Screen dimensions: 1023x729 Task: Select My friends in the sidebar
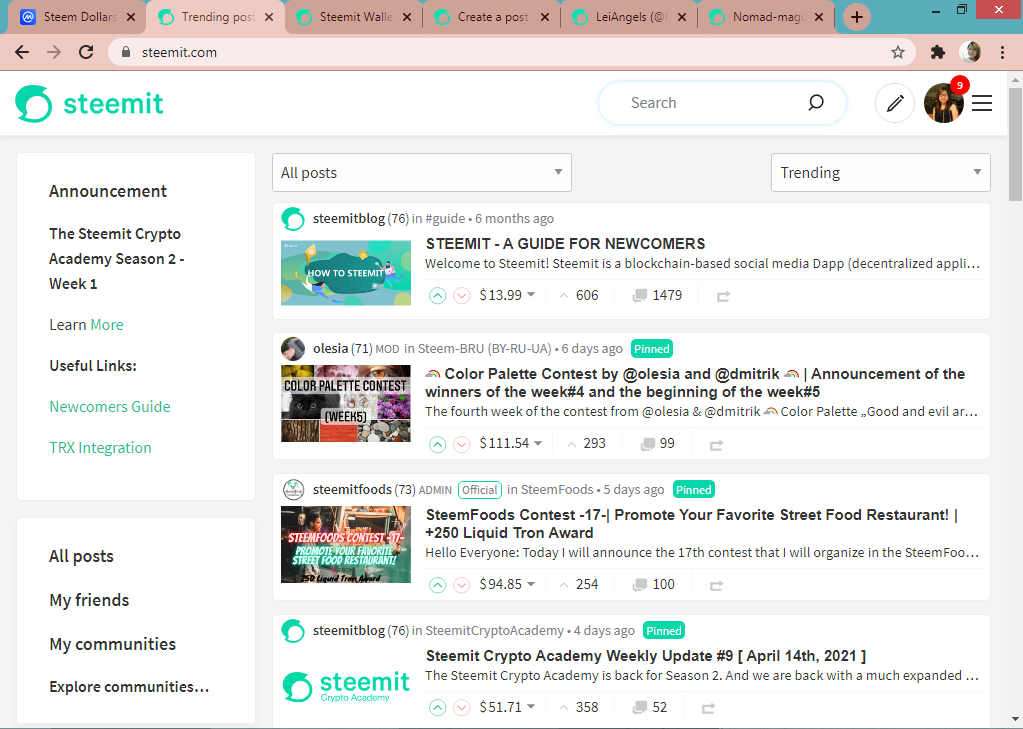tap(89, 600)
